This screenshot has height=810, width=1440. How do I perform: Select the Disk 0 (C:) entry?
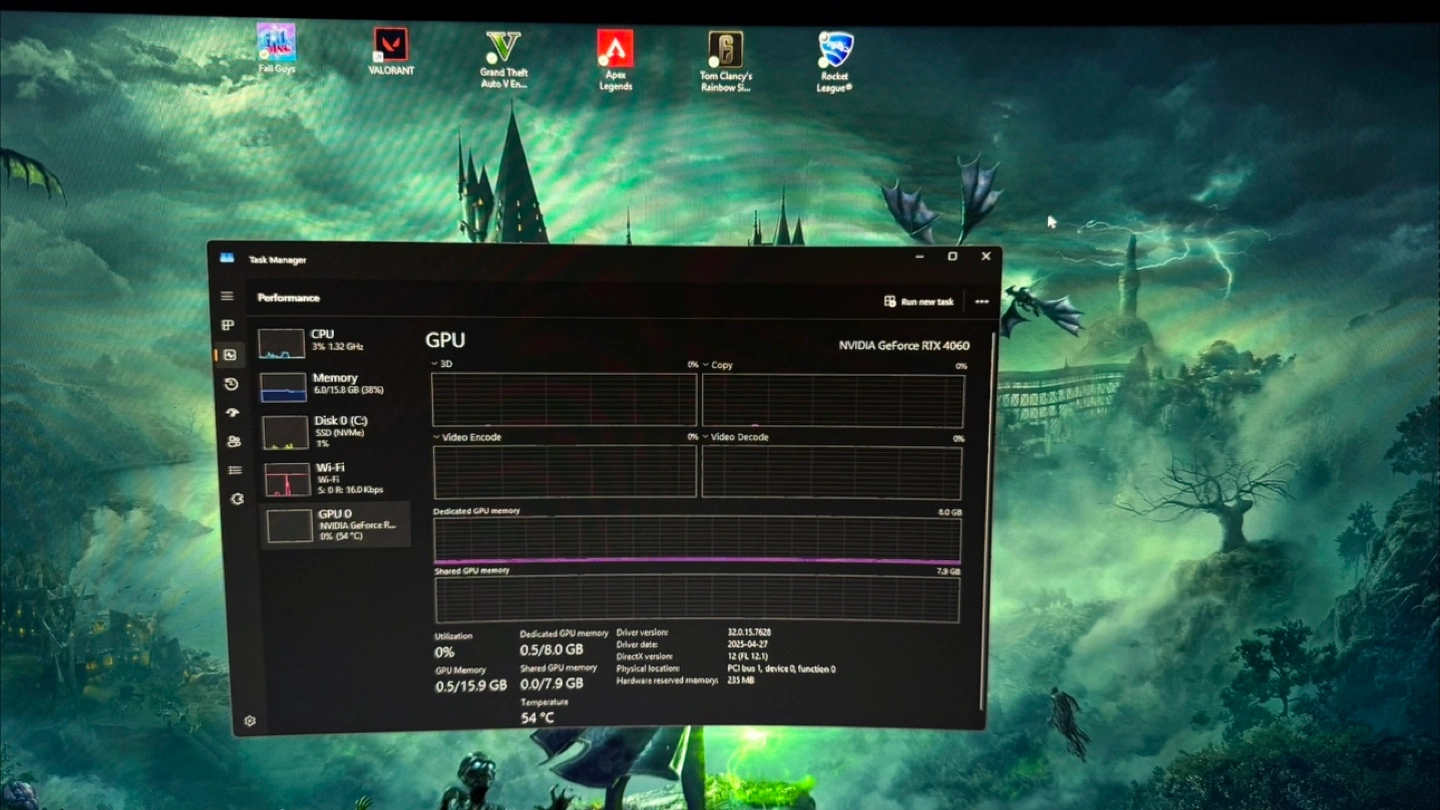click(x=335, y=431)
